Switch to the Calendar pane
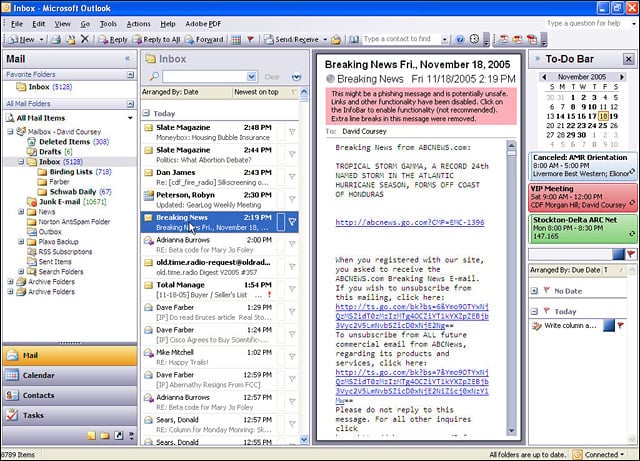This screenshot has width=640, height=461. [x=70, y=375]
